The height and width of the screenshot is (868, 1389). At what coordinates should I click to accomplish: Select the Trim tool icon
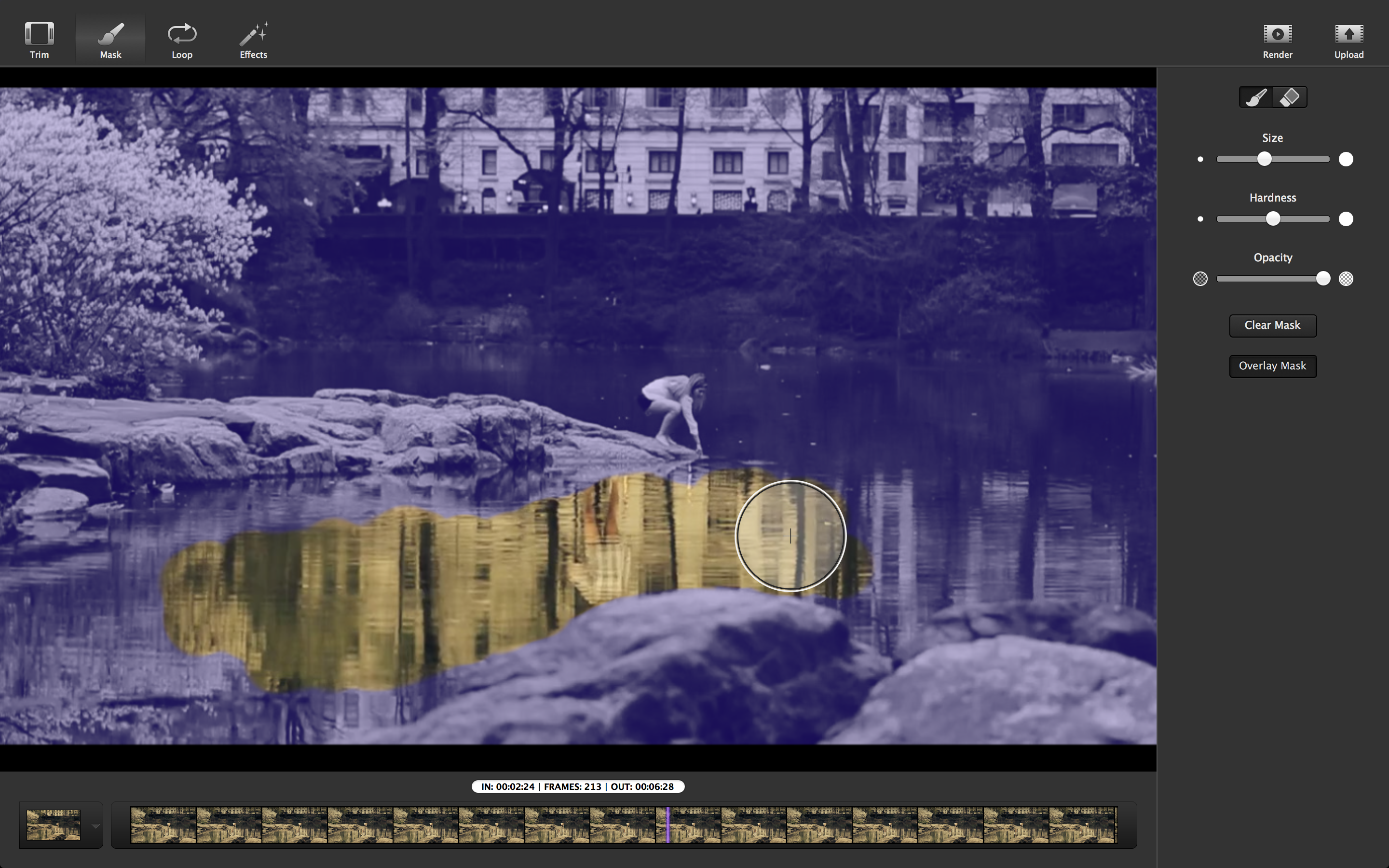click(39, 34)
